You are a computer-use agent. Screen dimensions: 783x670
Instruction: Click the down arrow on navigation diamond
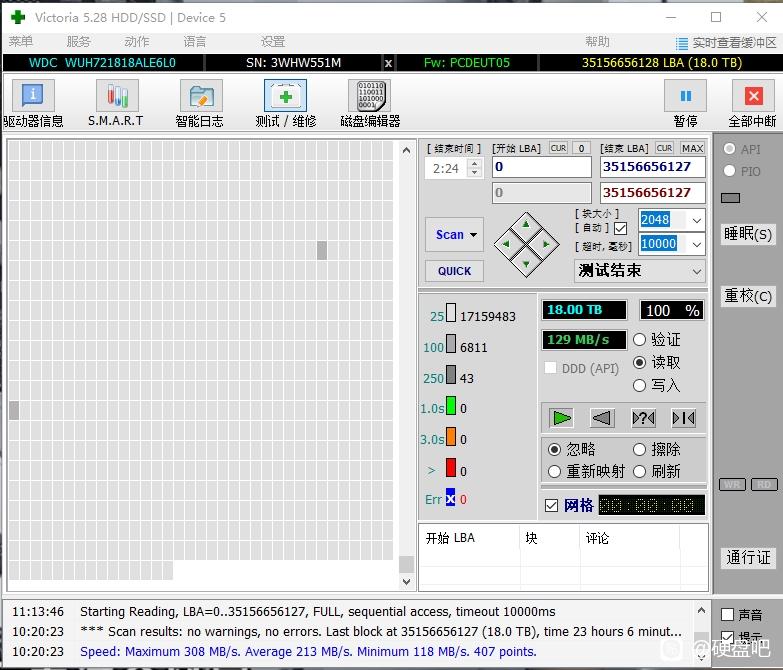click(x=526, y=264)
